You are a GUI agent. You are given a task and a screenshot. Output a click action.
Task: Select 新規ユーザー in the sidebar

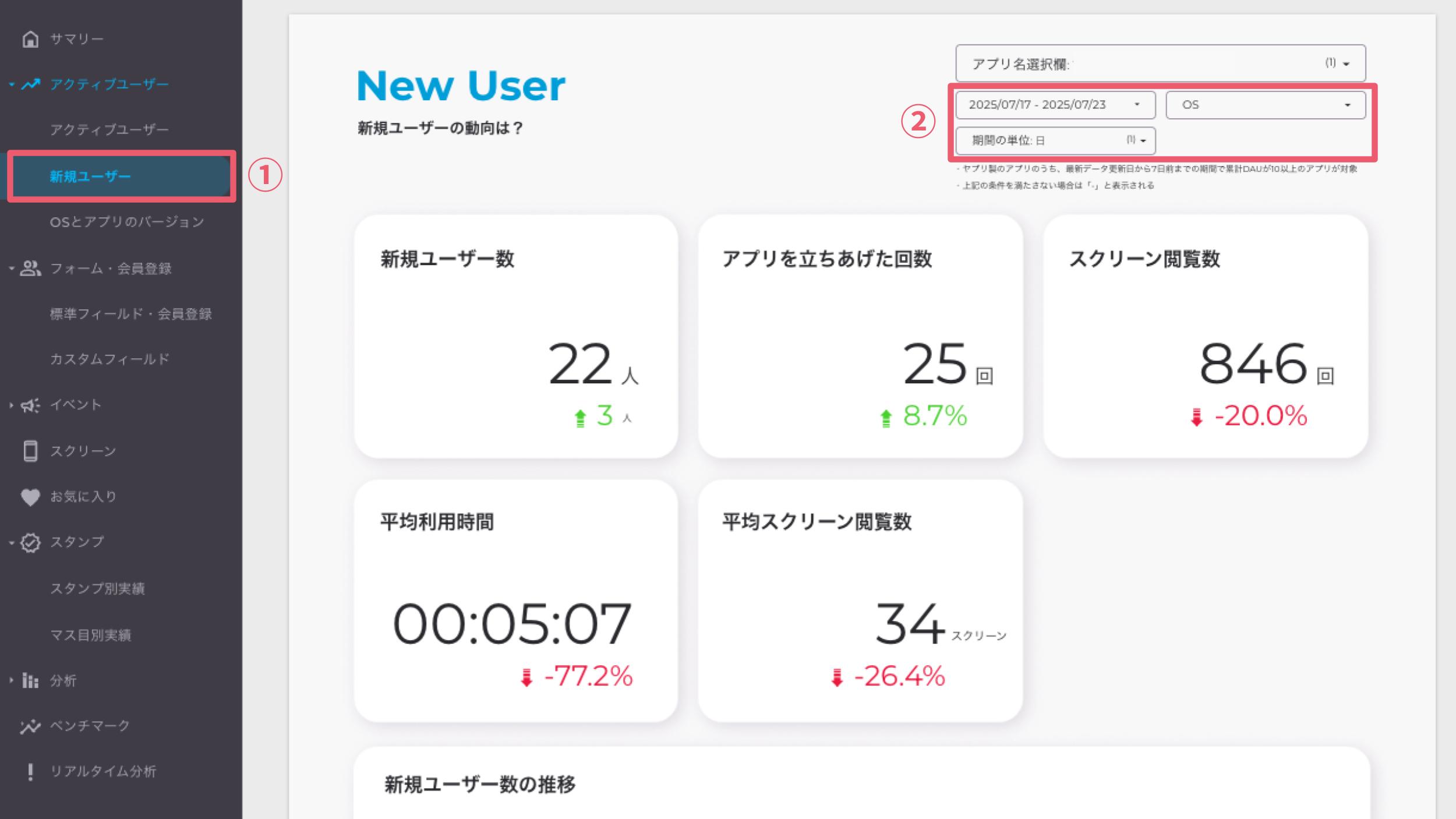90,176
